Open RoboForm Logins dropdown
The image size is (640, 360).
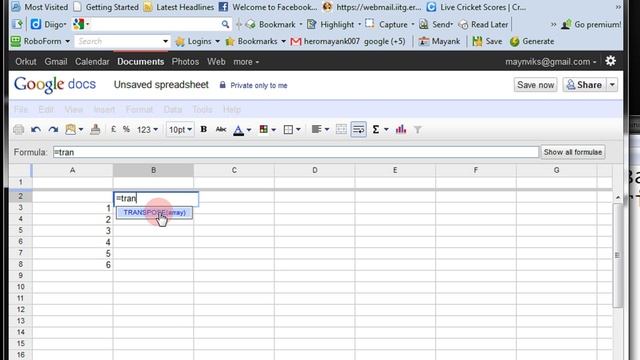click(198, 41)
